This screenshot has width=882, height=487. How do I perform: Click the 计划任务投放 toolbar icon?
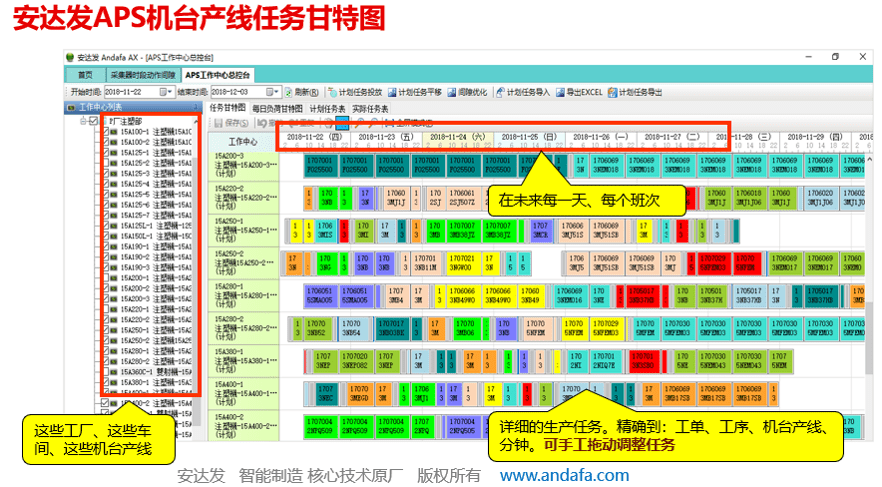pyautogui.click(x=332, y=92)
